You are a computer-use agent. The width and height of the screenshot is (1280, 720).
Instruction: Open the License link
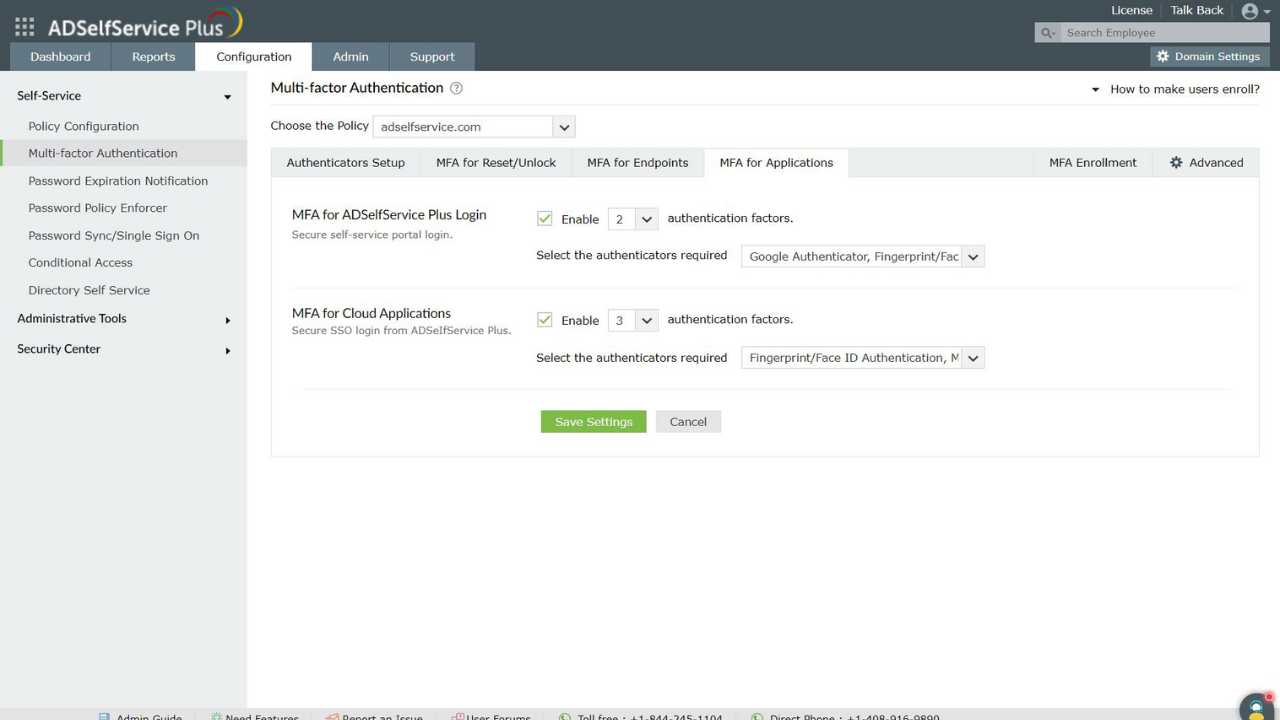pyautogui.click(x=1132, y=10)
